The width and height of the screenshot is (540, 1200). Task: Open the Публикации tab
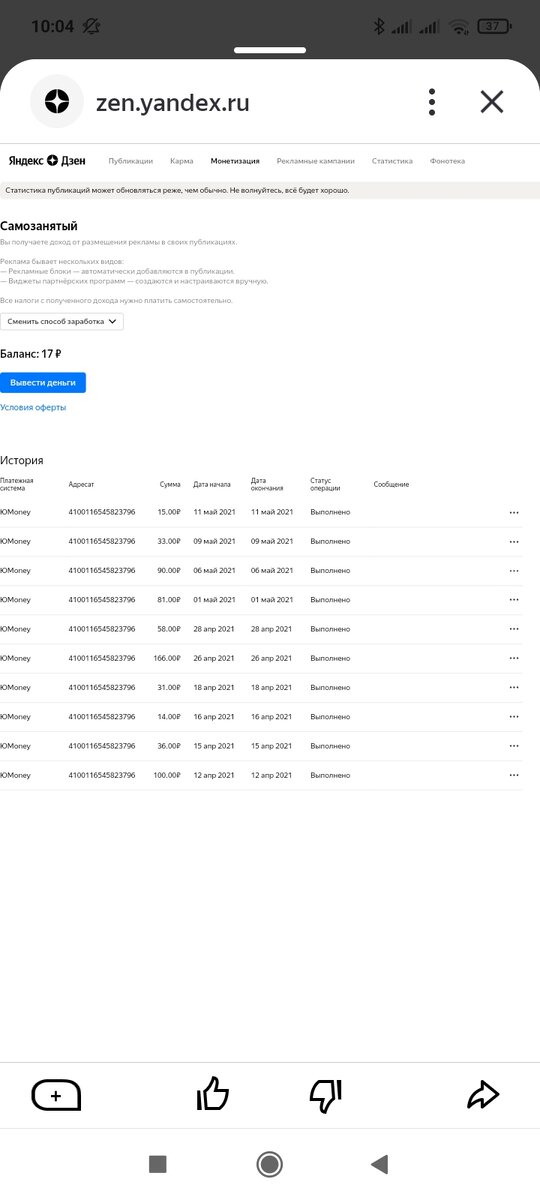pos(131,161)
